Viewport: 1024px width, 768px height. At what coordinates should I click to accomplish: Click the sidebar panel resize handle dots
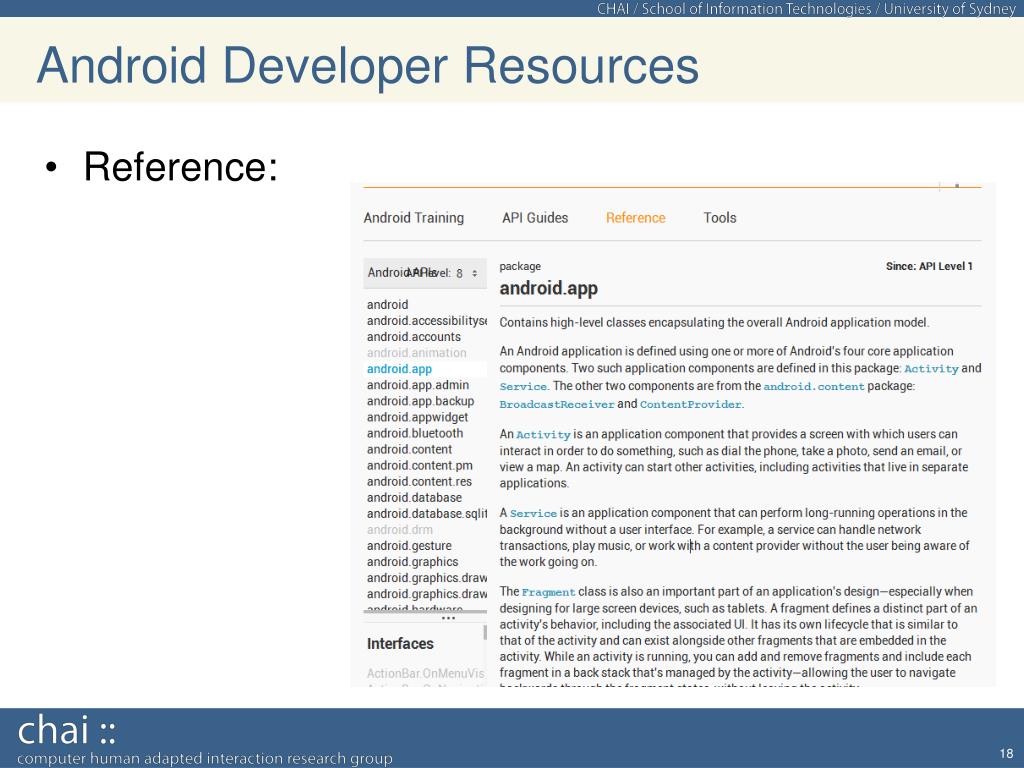[x=448, y=618]
